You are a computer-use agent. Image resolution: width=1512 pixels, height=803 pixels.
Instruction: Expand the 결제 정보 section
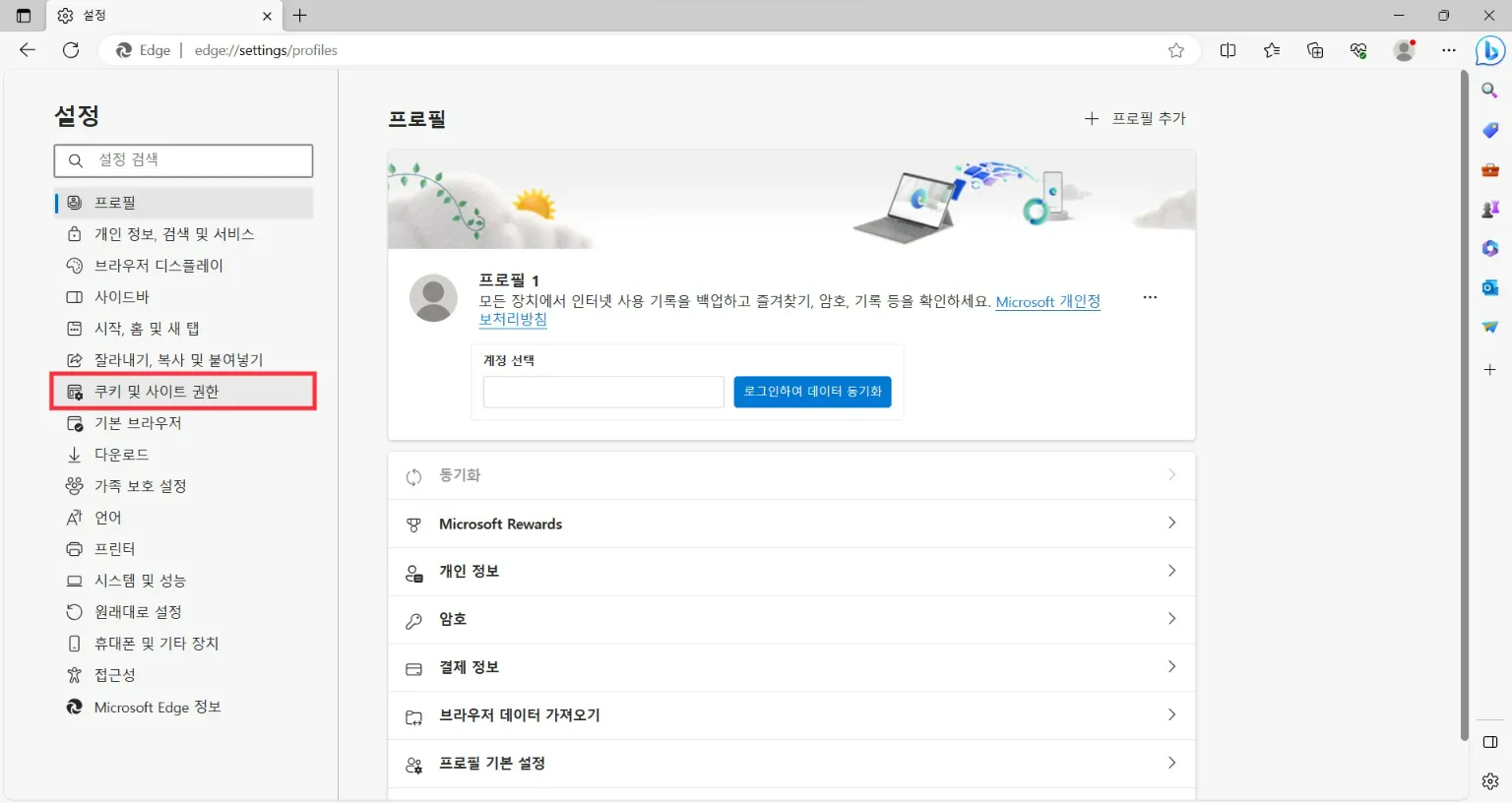(x=790, y=667)
